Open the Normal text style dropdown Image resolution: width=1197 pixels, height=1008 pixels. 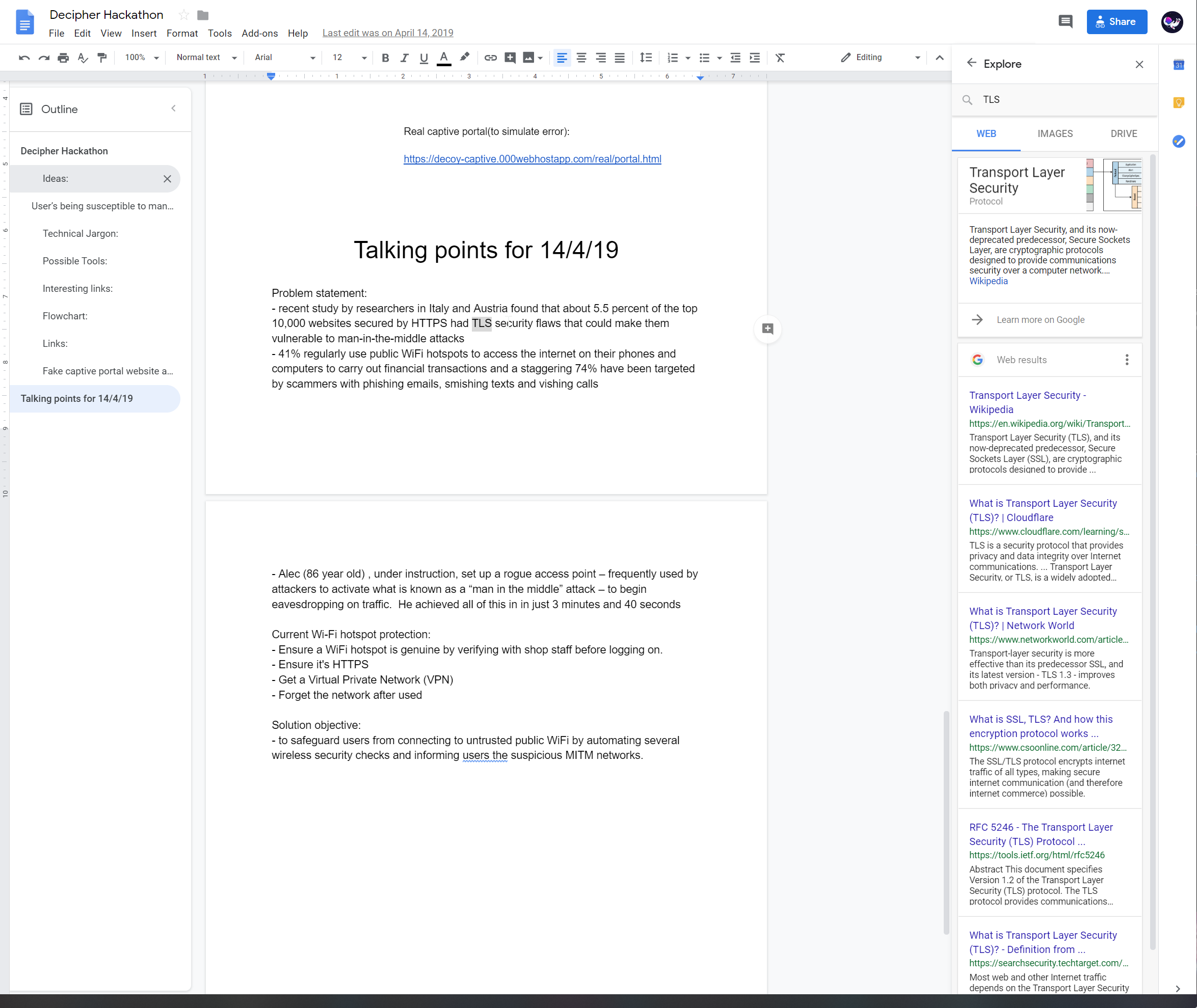206,58
